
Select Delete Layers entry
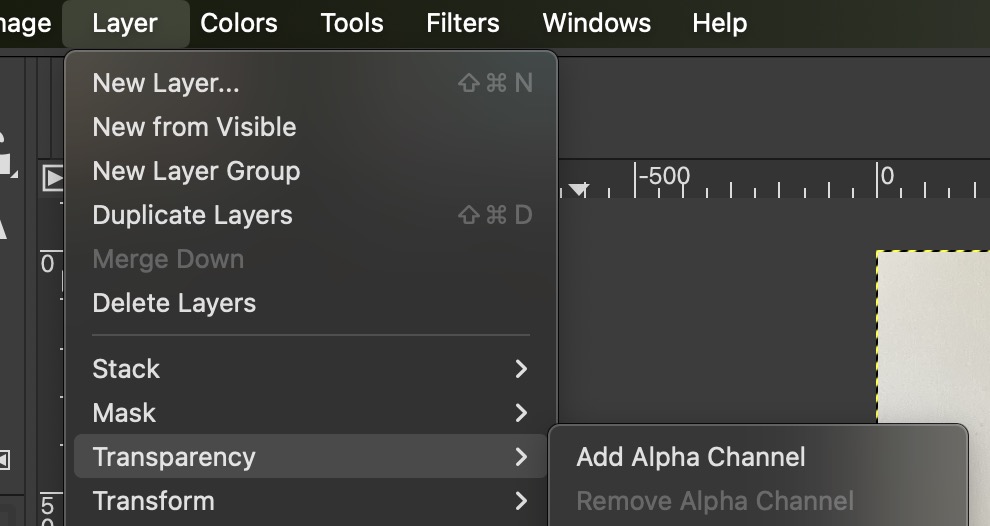311,303
